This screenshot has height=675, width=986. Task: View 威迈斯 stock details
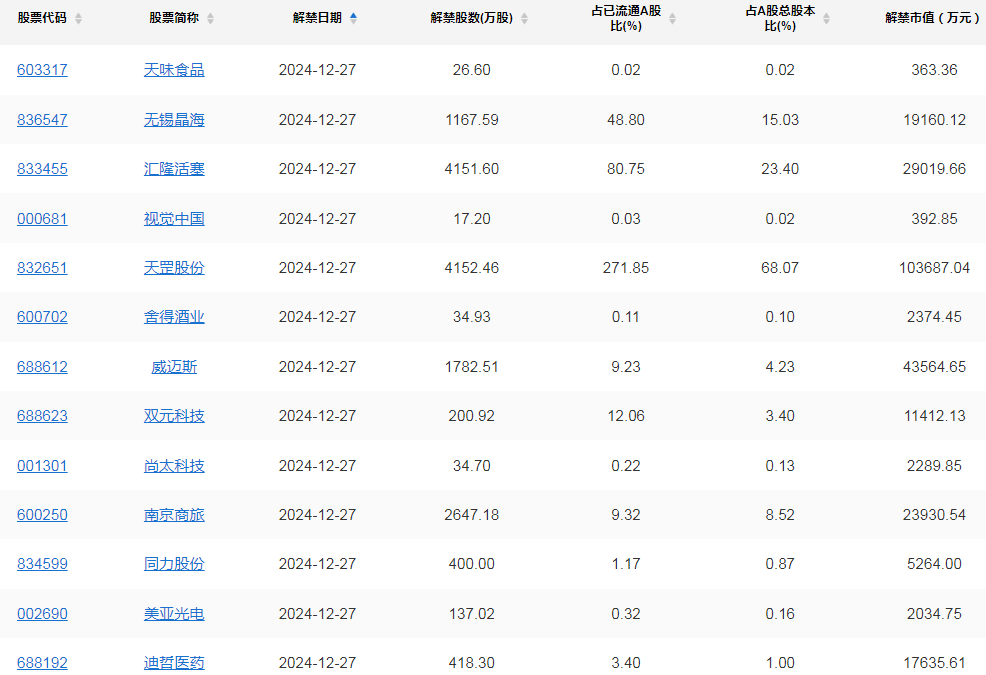174,367
